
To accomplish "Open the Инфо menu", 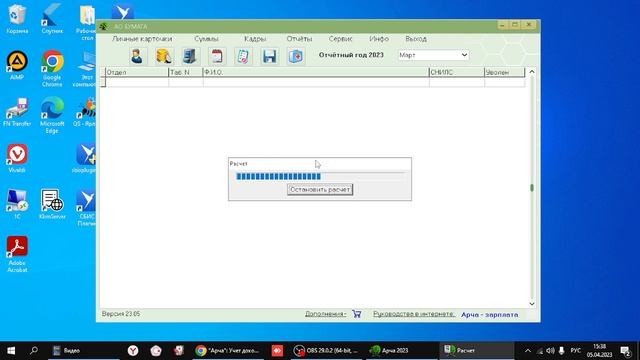I will (x=379, y=39).
